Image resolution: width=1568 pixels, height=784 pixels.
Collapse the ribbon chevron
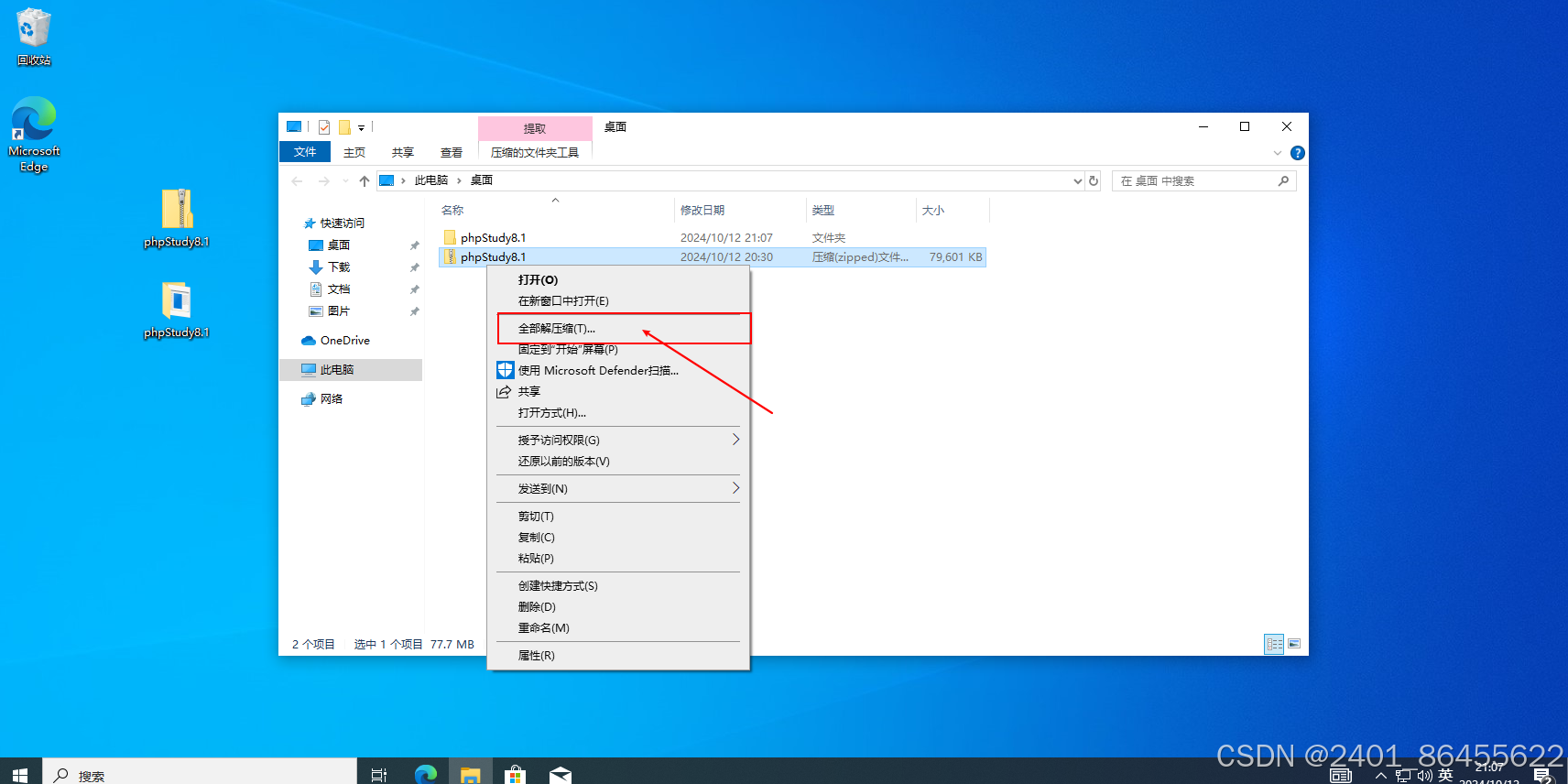(1278, 153)
